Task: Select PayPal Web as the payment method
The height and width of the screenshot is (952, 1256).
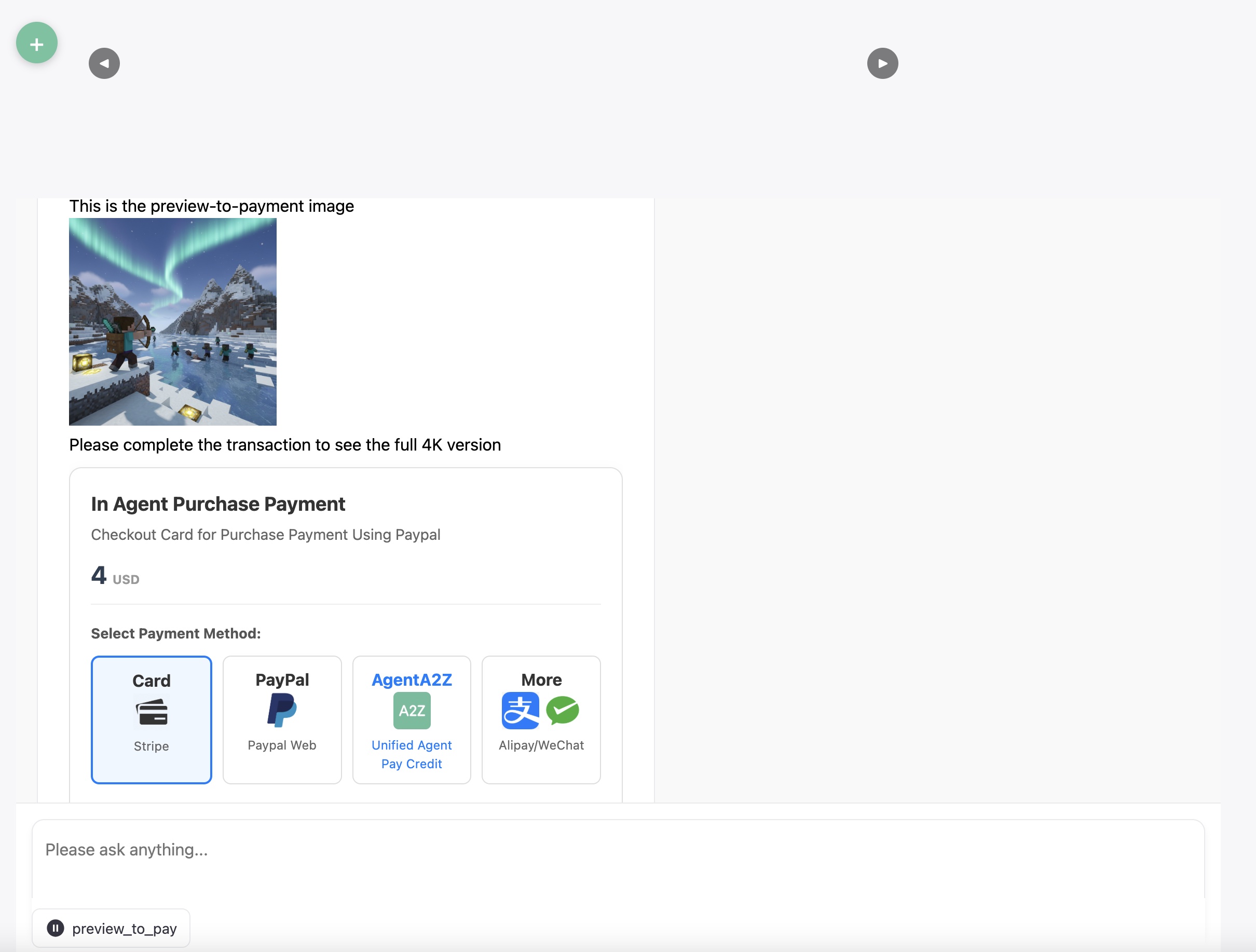Action: click(282, 719)
